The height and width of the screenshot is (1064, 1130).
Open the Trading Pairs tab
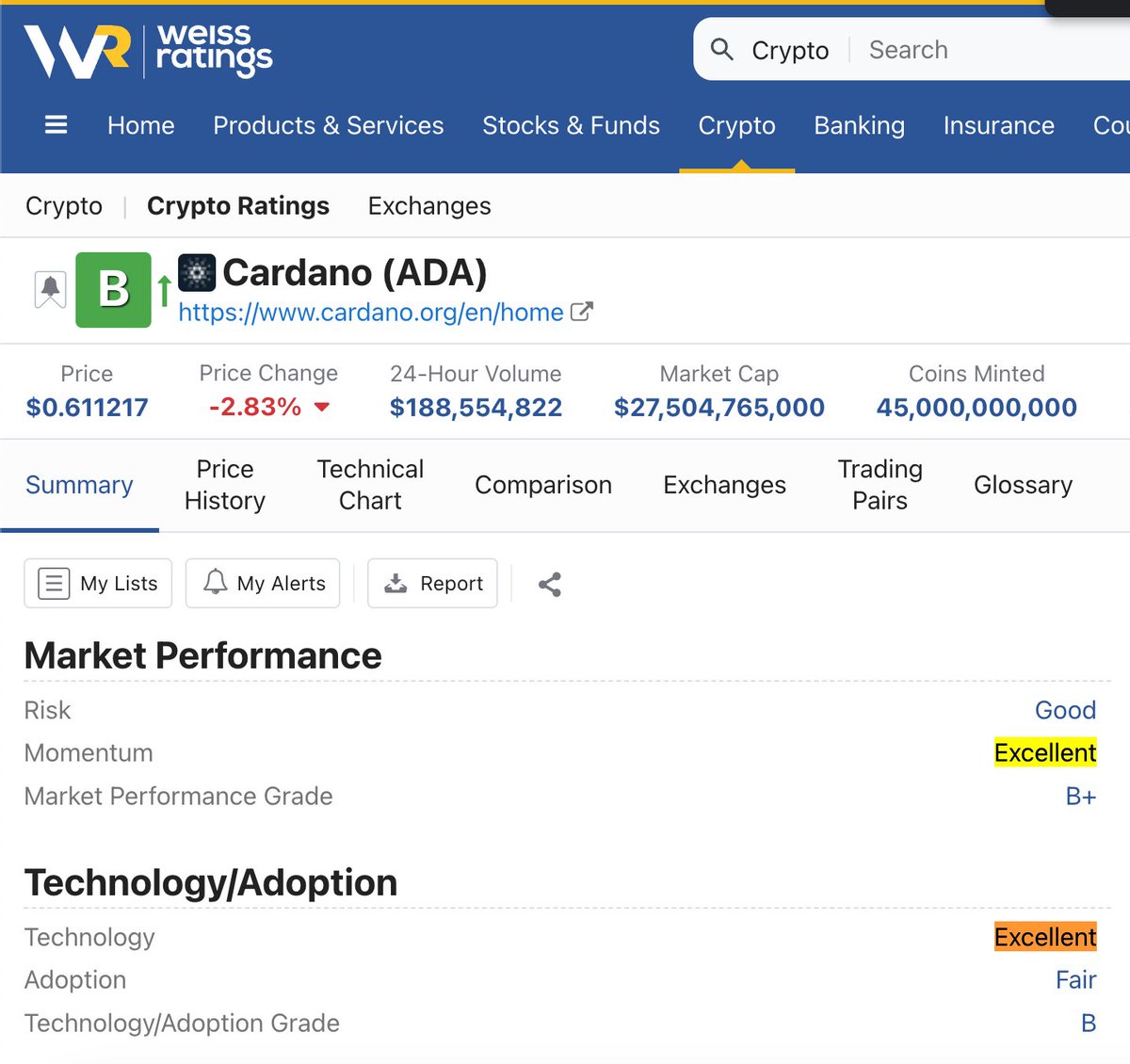tap(880, 485)
